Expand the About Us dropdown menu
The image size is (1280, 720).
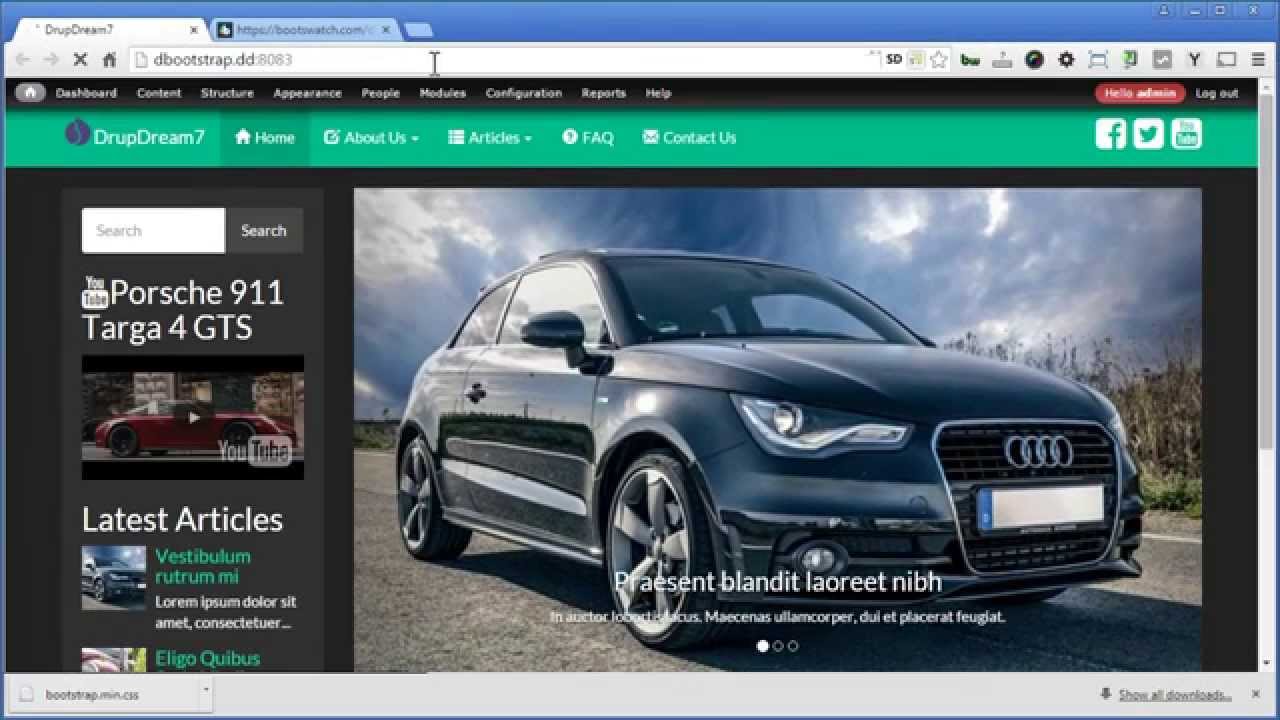pyautogui.click(x=371, y=138)
